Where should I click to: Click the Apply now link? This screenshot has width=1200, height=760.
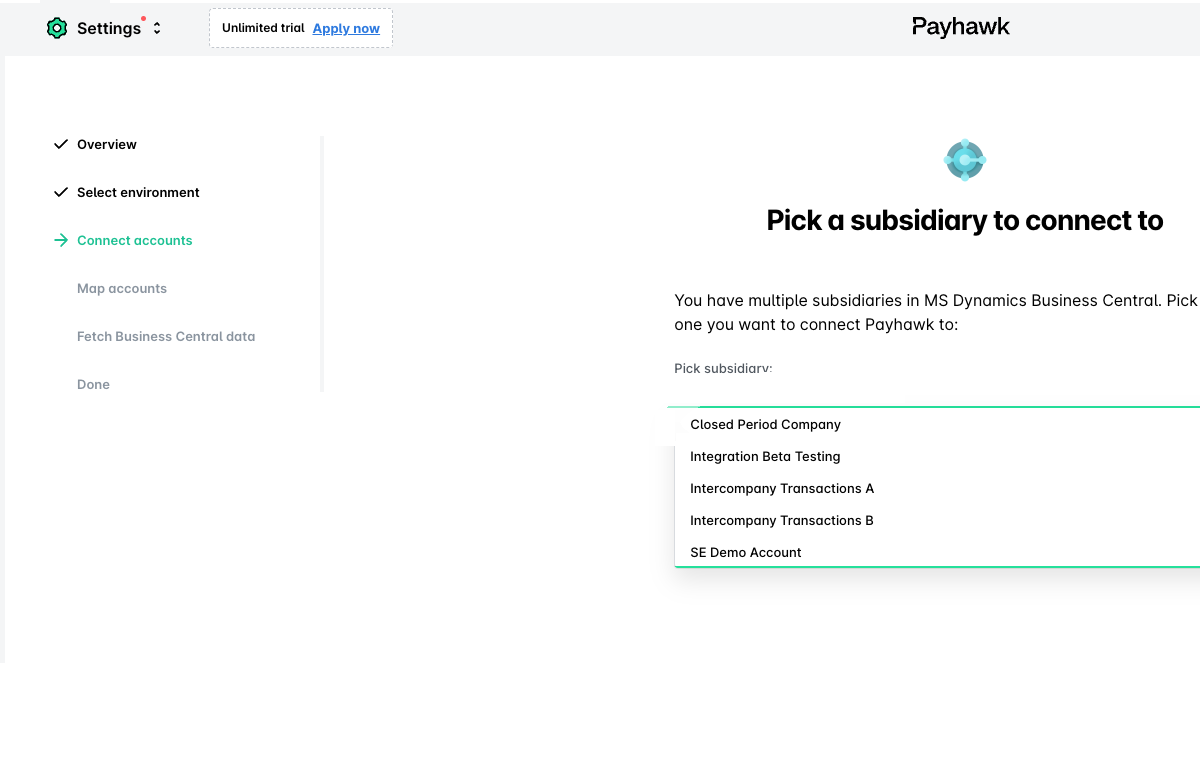346,28
